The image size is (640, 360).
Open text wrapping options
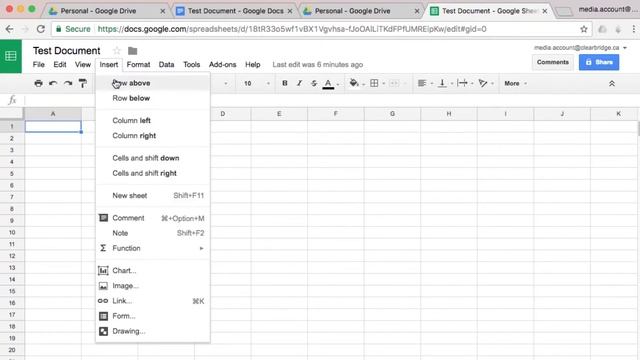tap(462, 83)
